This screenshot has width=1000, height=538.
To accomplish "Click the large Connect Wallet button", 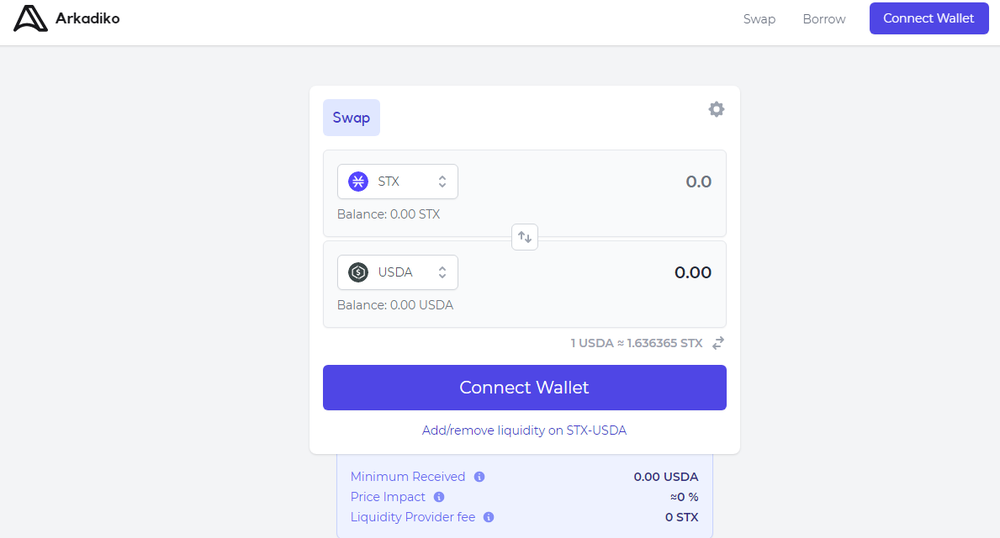I will pyautogui.click(x=524, y=388).
